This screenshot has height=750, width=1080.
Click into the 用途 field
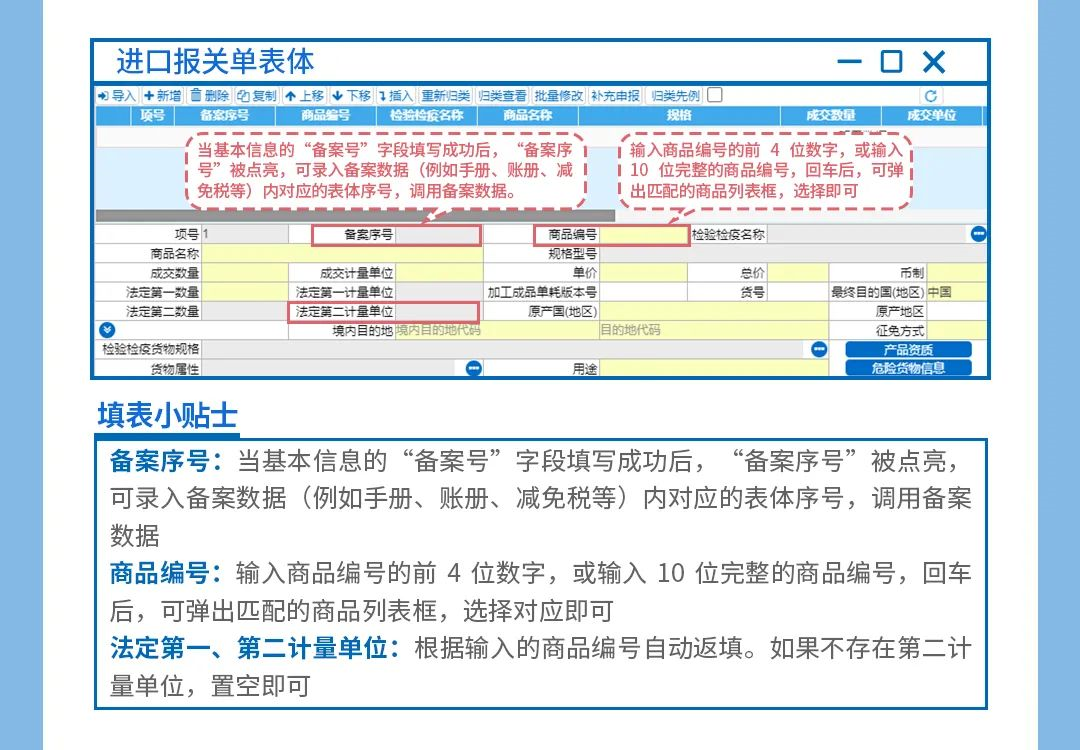pyautogui.click(x=714, y=368)
